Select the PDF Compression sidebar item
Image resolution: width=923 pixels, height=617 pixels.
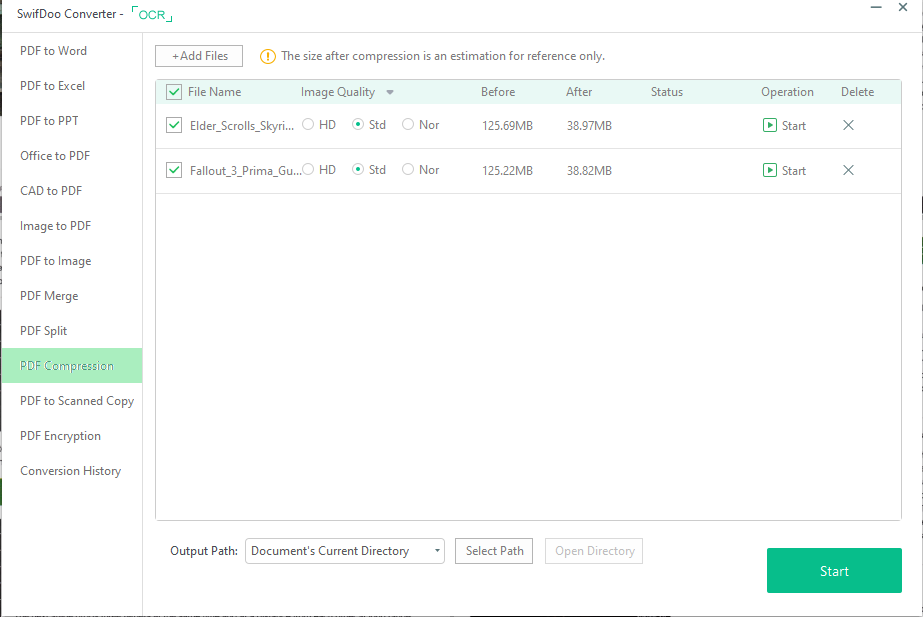click(72, 366)
